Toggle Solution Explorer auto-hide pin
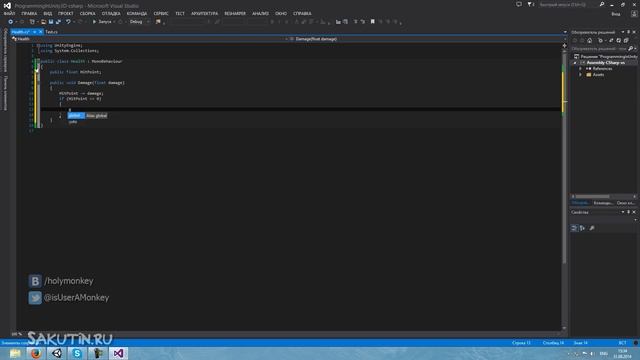The height and width of the screenshot is (360, 640). point(629,32)
